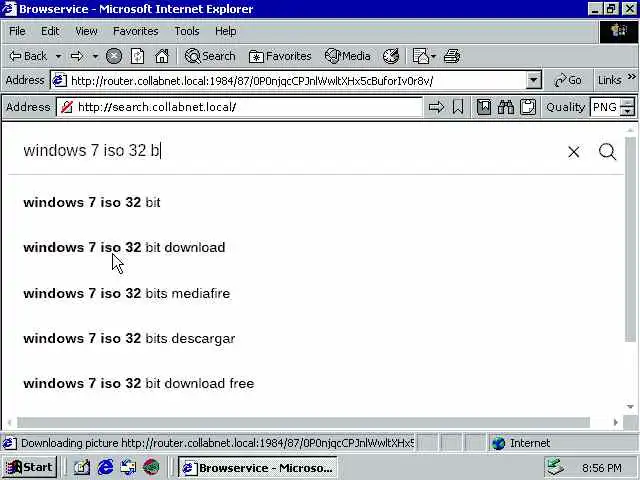Select suggestion 'windows 7 iso 32 bits descargar'
Screen dimensions: 640x480
click(129, 338)
